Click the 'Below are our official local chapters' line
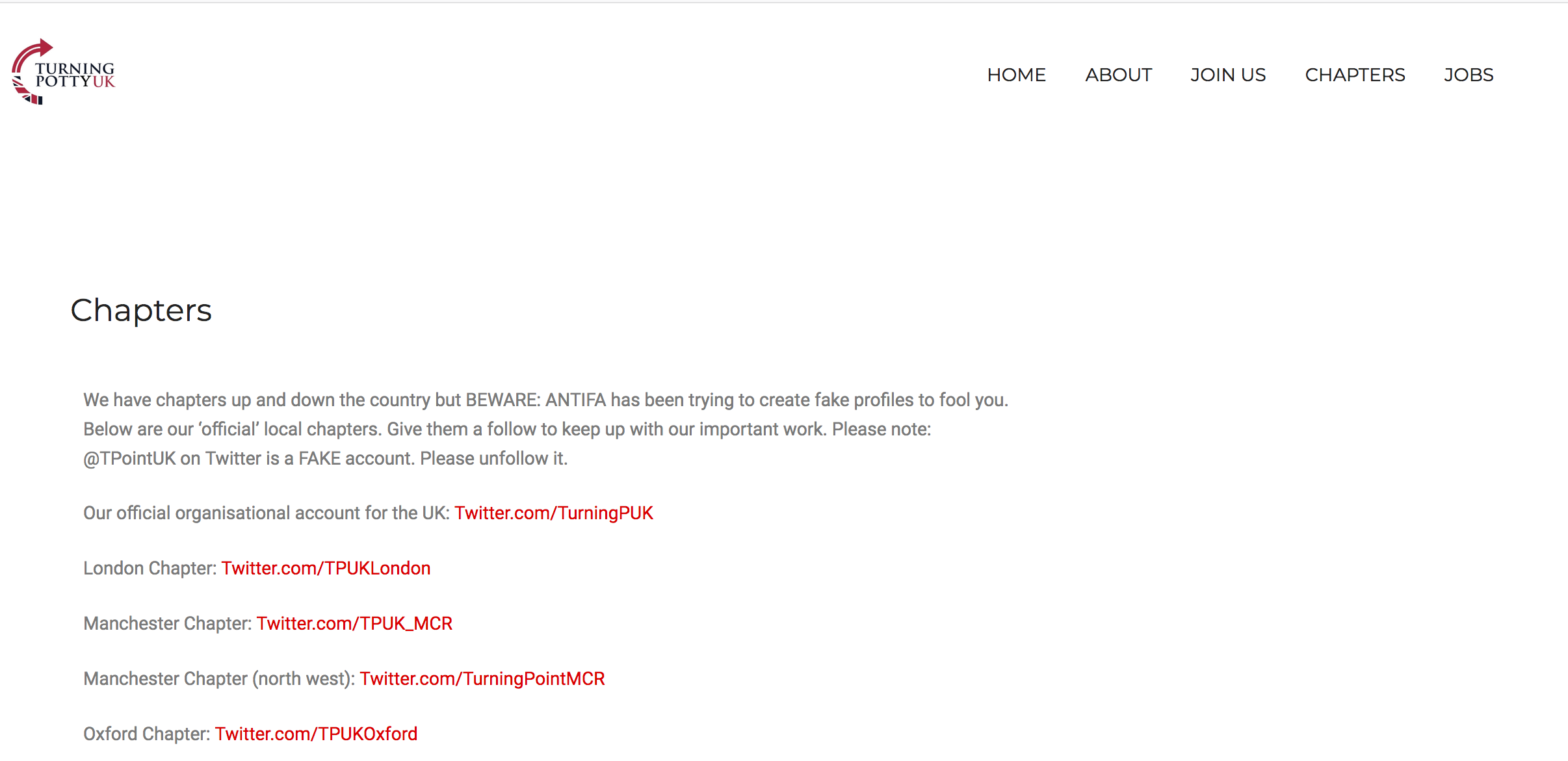Screen dimensions: 1568x761 tap(507, 430)
